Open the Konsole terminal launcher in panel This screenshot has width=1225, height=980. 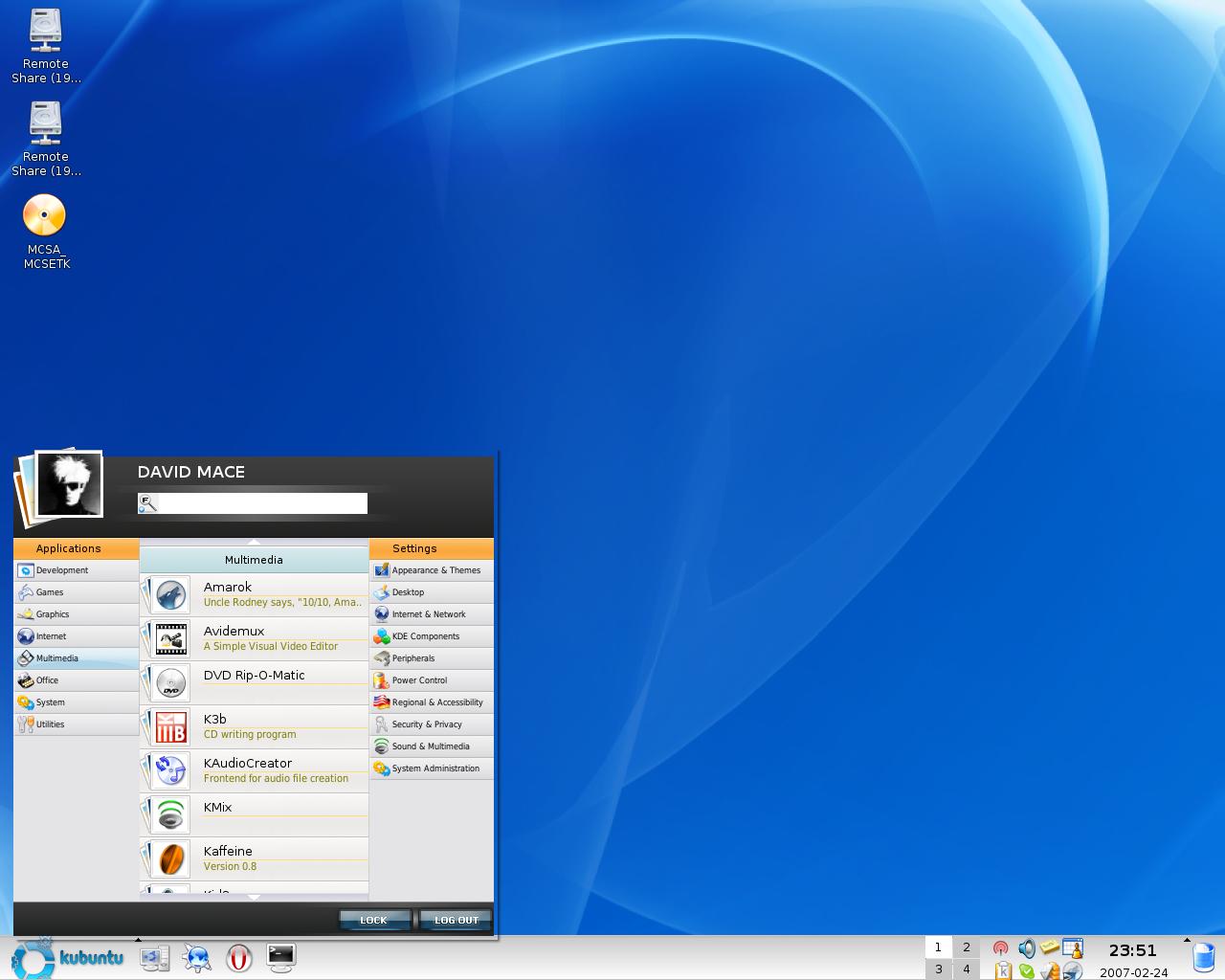coord(280,957)
